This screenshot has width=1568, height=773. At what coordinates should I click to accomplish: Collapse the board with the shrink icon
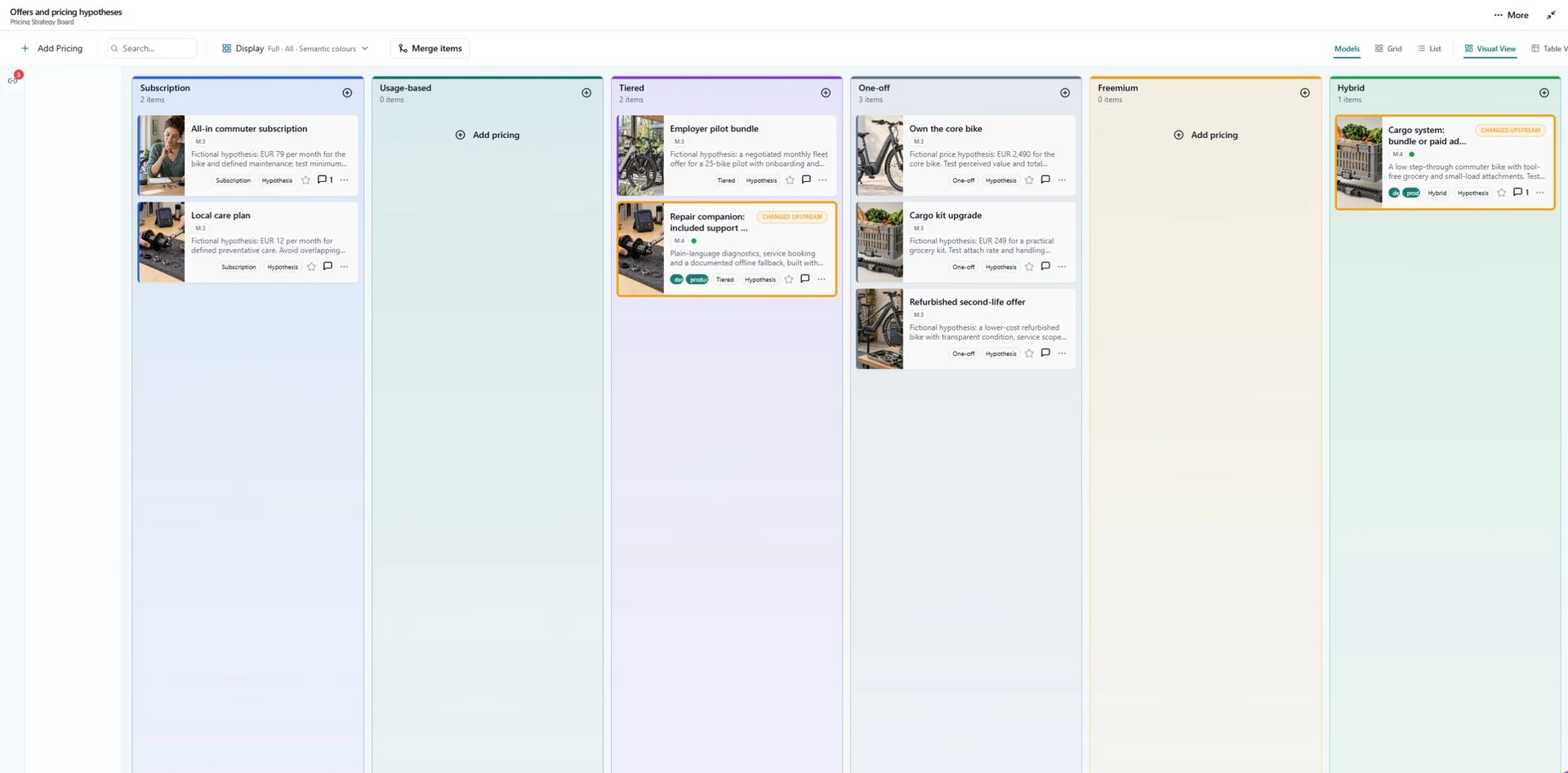tap(1551, 15)
